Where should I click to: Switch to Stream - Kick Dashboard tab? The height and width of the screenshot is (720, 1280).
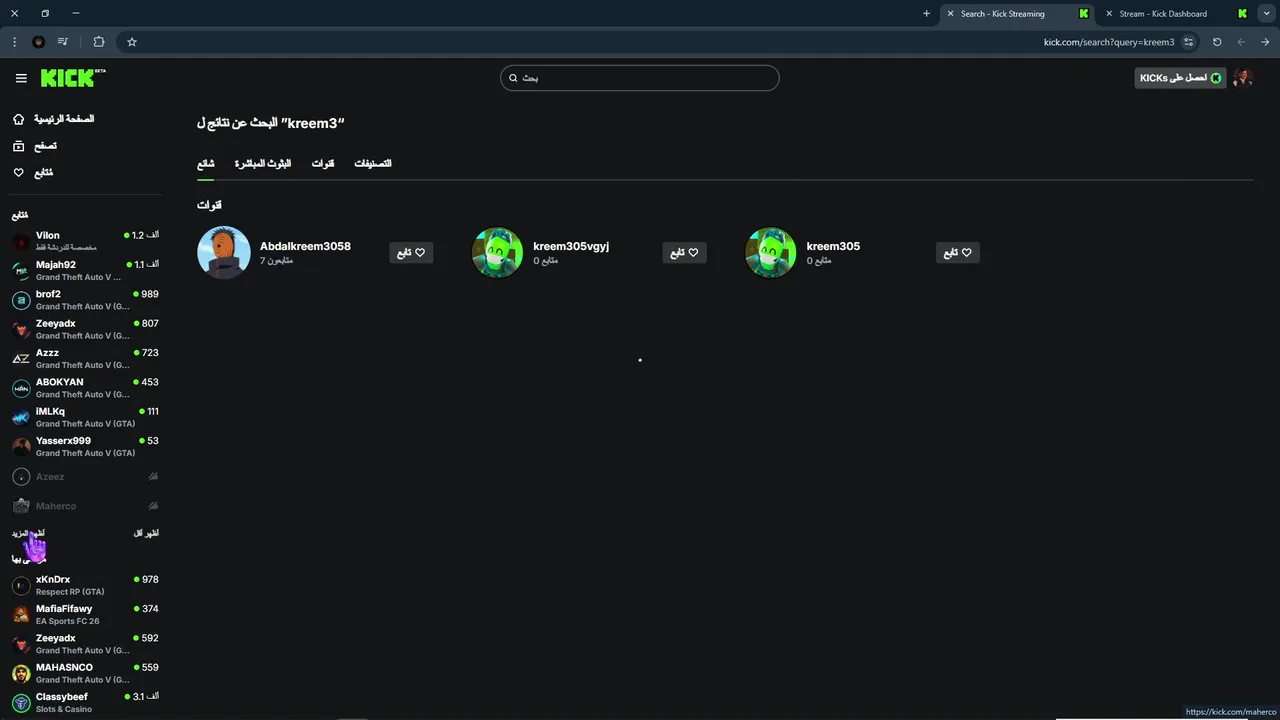click(x=1175, y=14)
